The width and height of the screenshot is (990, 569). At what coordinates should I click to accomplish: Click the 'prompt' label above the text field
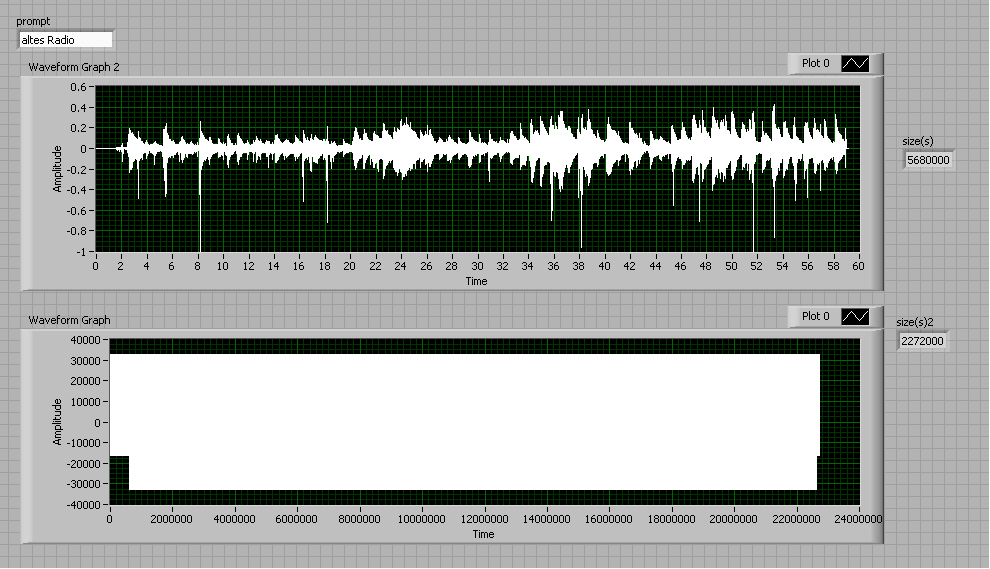33,21
